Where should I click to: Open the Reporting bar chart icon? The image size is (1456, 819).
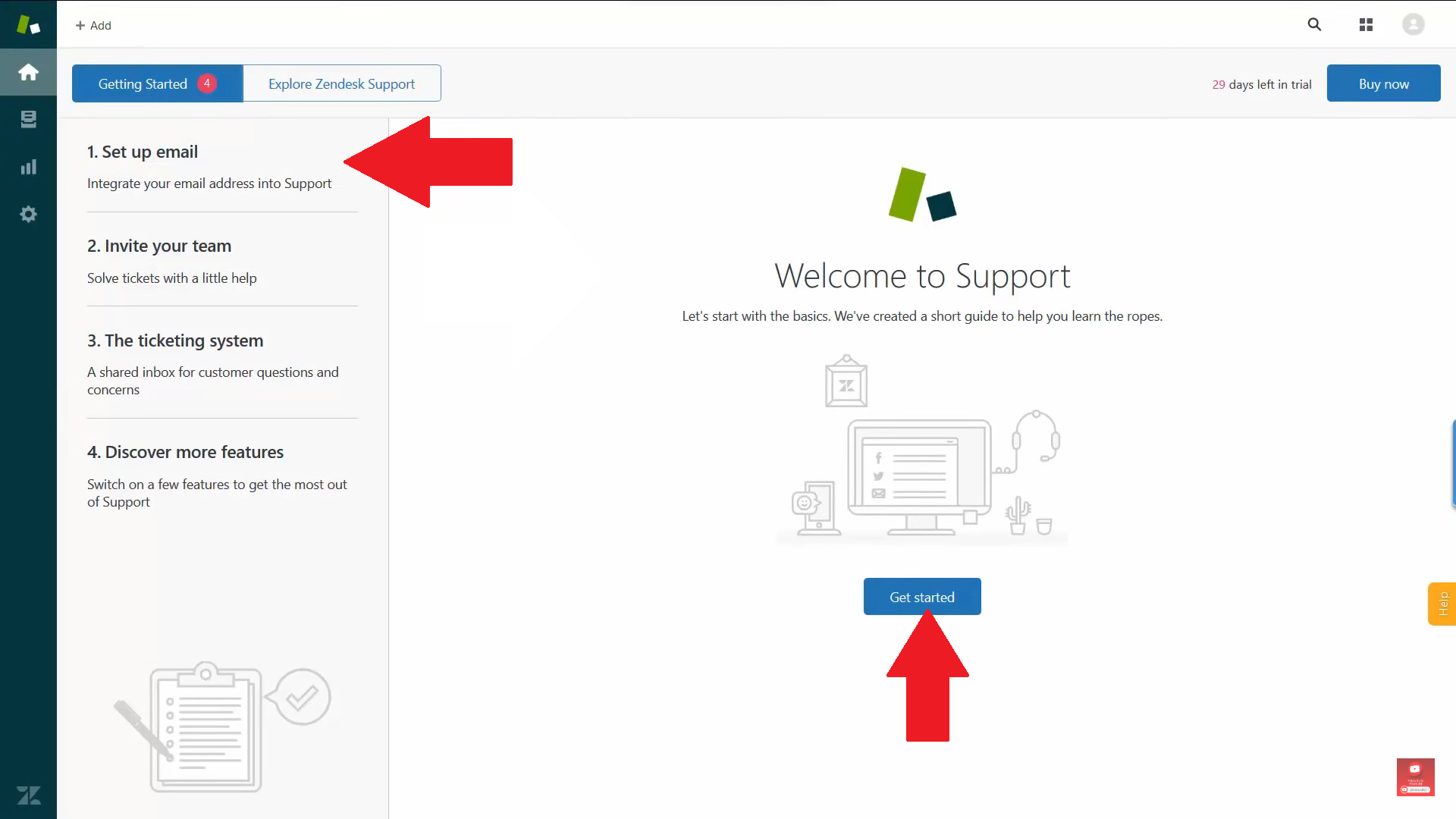(x=28, y=167)
